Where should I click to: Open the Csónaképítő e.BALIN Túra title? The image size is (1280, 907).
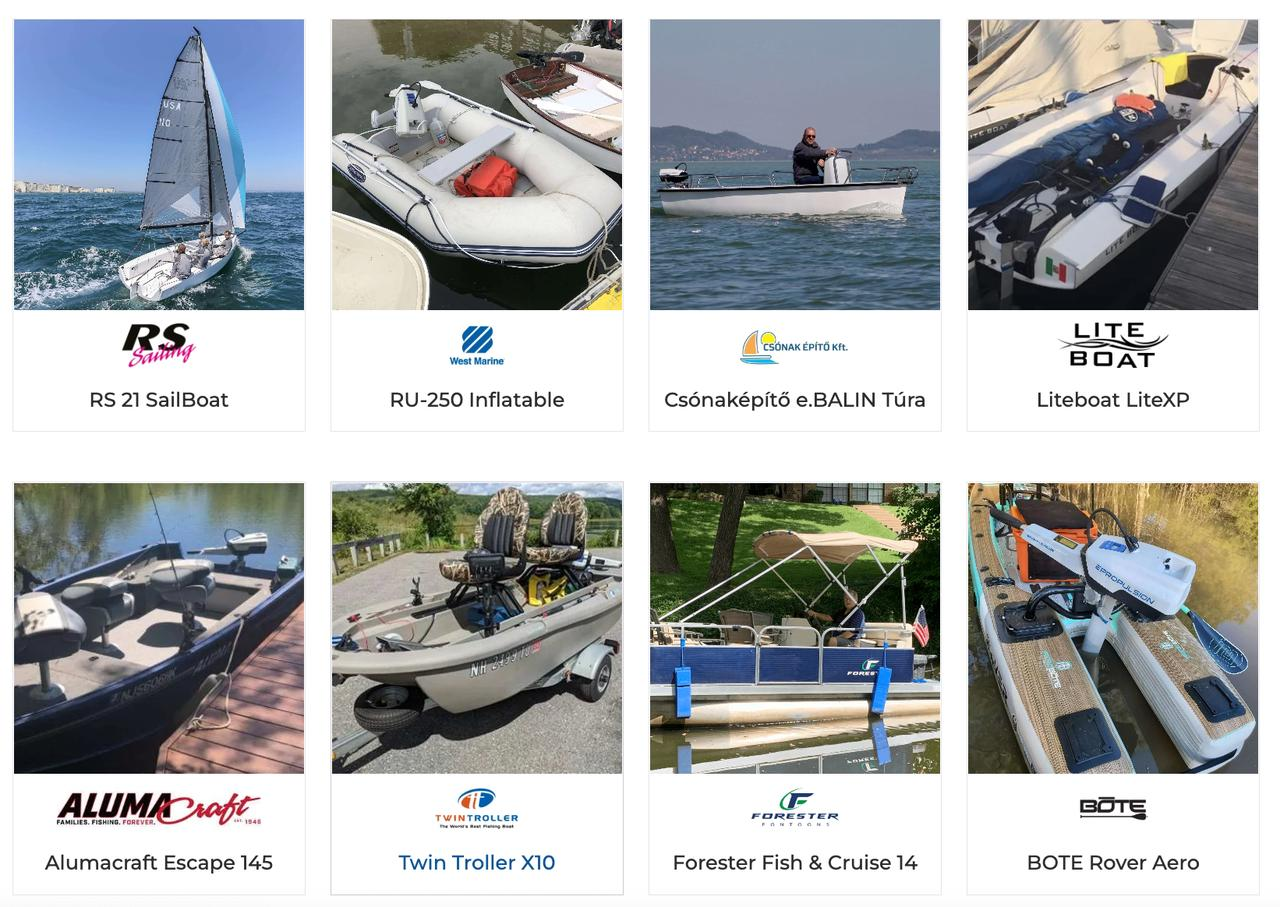[795, 400]
